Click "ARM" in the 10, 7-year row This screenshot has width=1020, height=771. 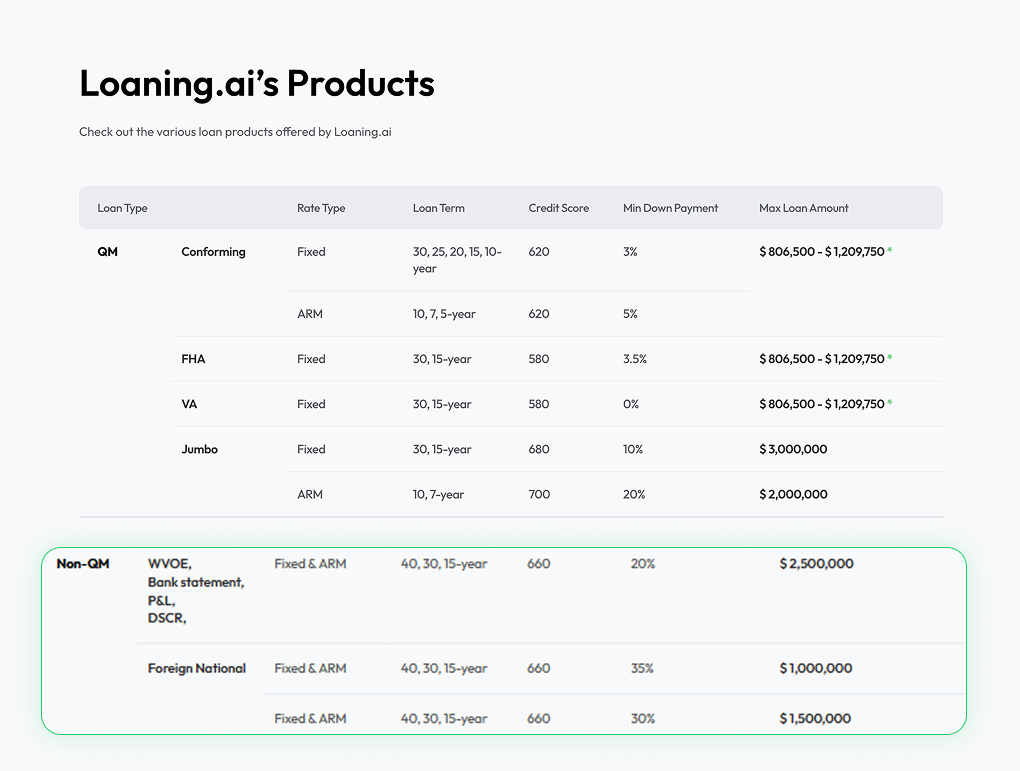[310, 494]
